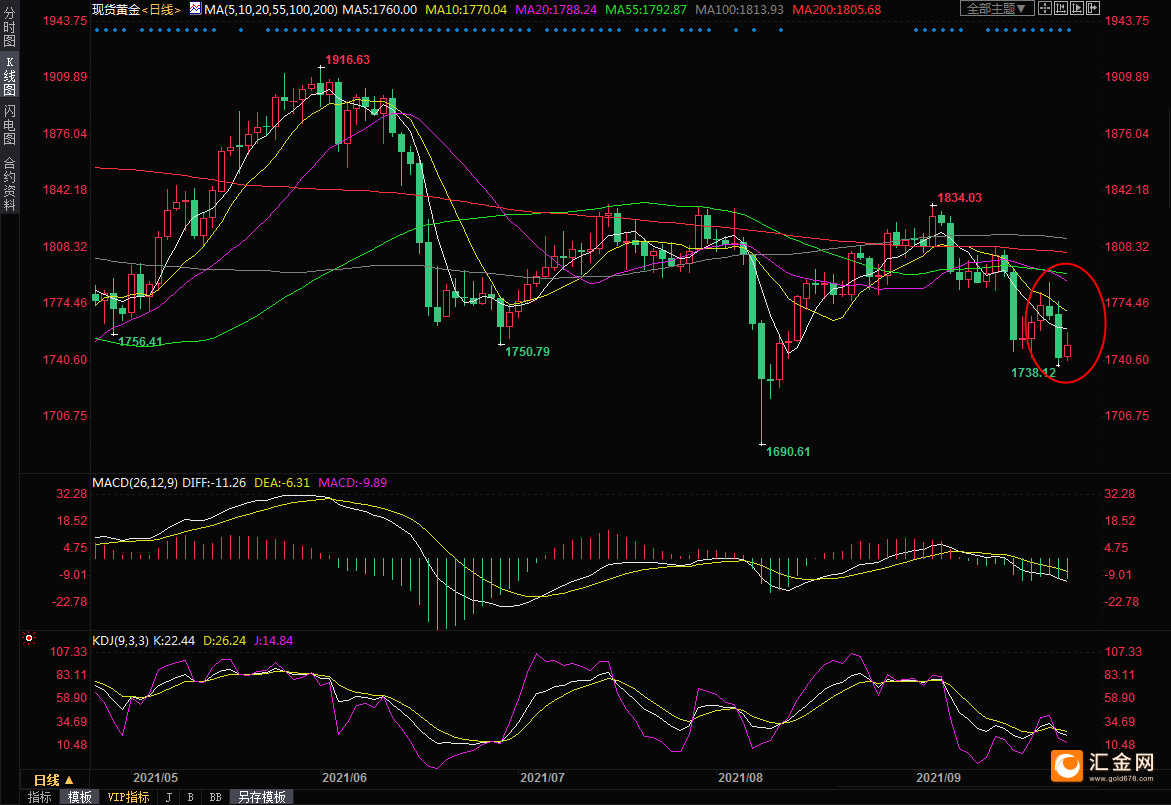Viewport: 1171px width, 805px height.
Task: Click the DIFF:-11.26 value
Action: (x=214, y=482)
